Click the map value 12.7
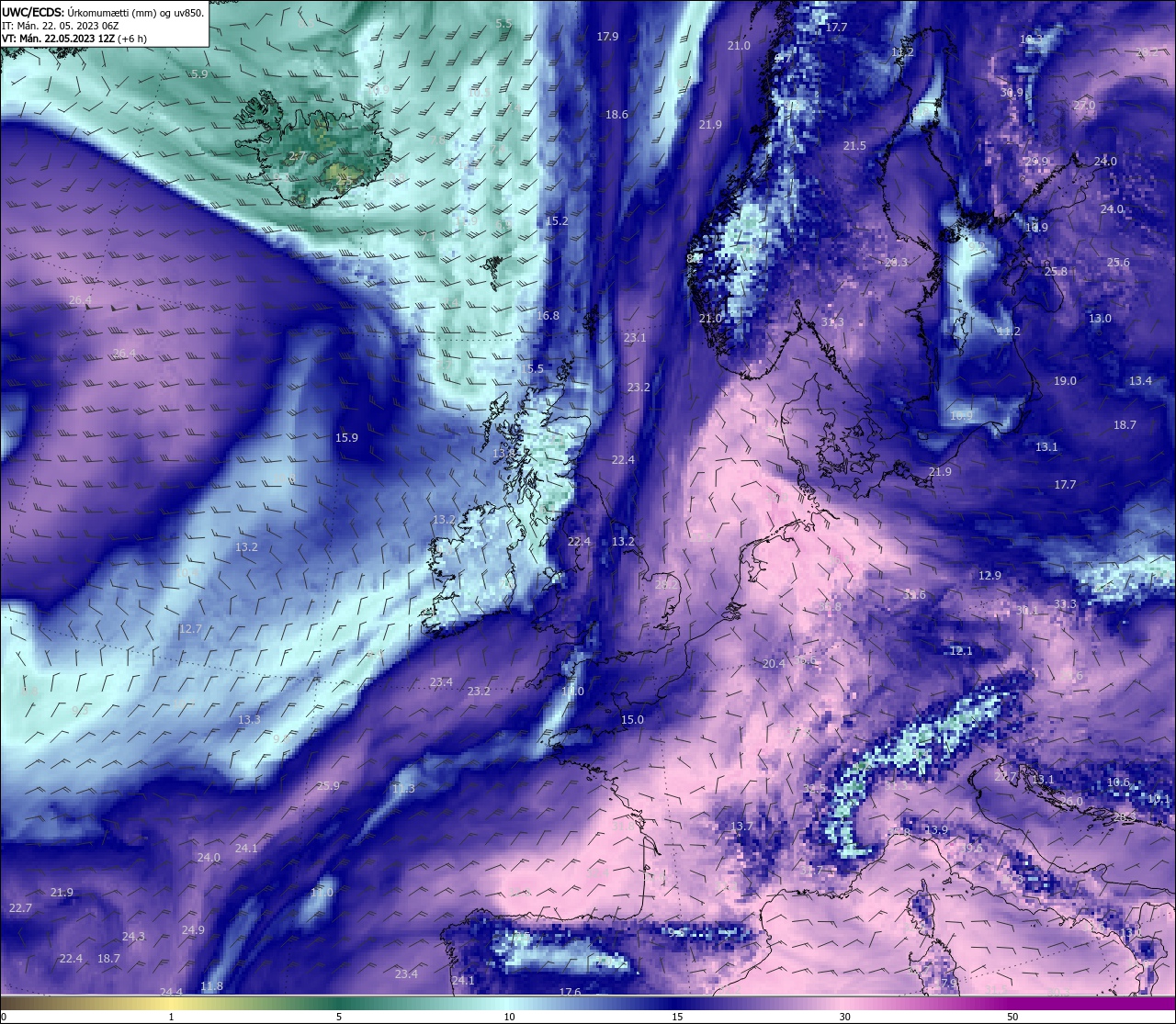The width and height of the screenshot is (1176, 1024). [190, 629]
